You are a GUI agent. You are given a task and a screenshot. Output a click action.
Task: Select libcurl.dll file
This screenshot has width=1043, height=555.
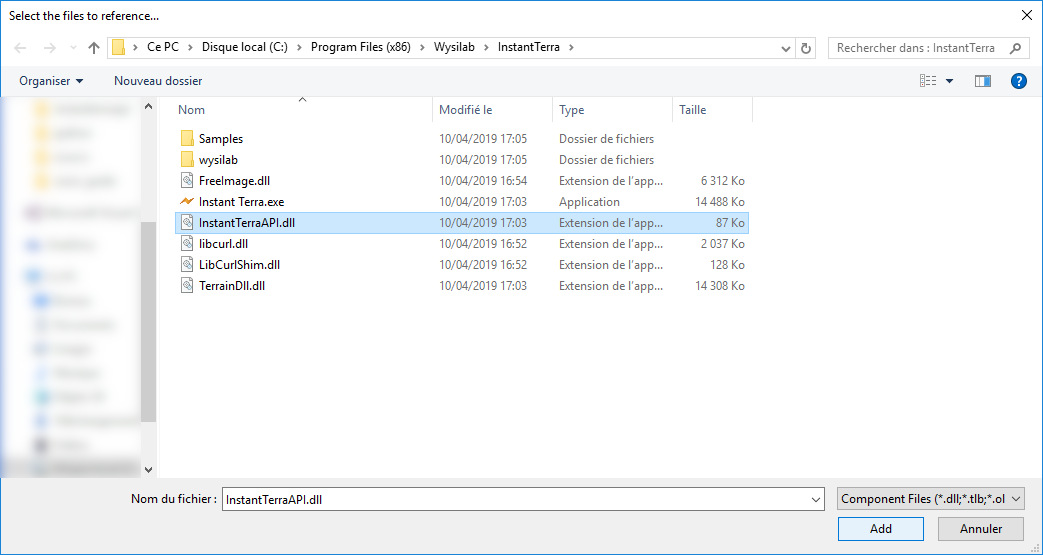tap(224, 244)
